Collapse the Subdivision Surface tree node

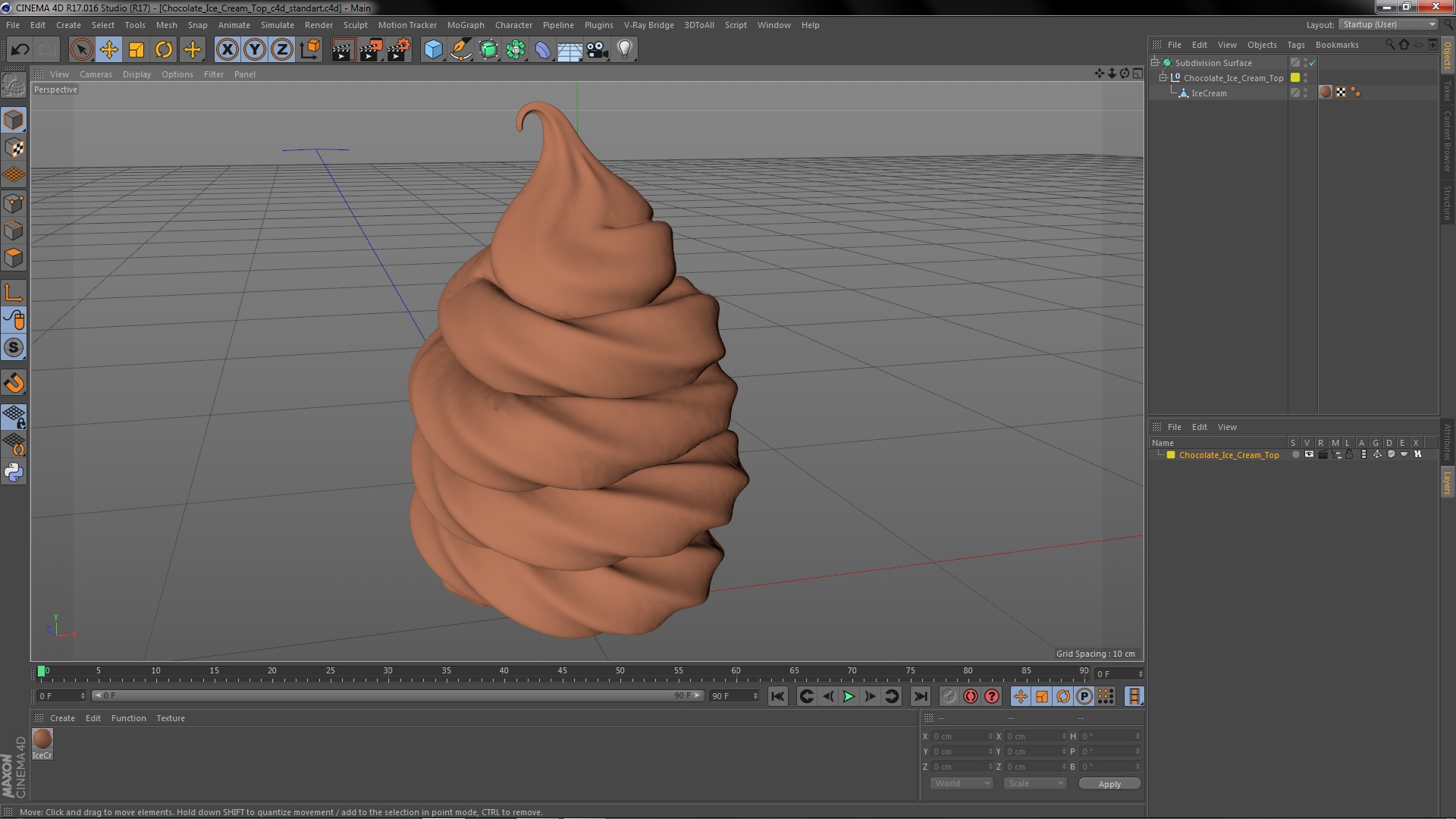(1155, 63)
